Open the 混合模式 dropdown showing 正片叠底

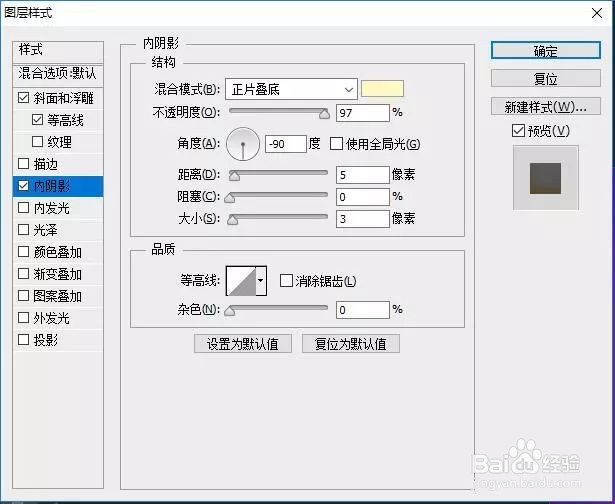291,89
